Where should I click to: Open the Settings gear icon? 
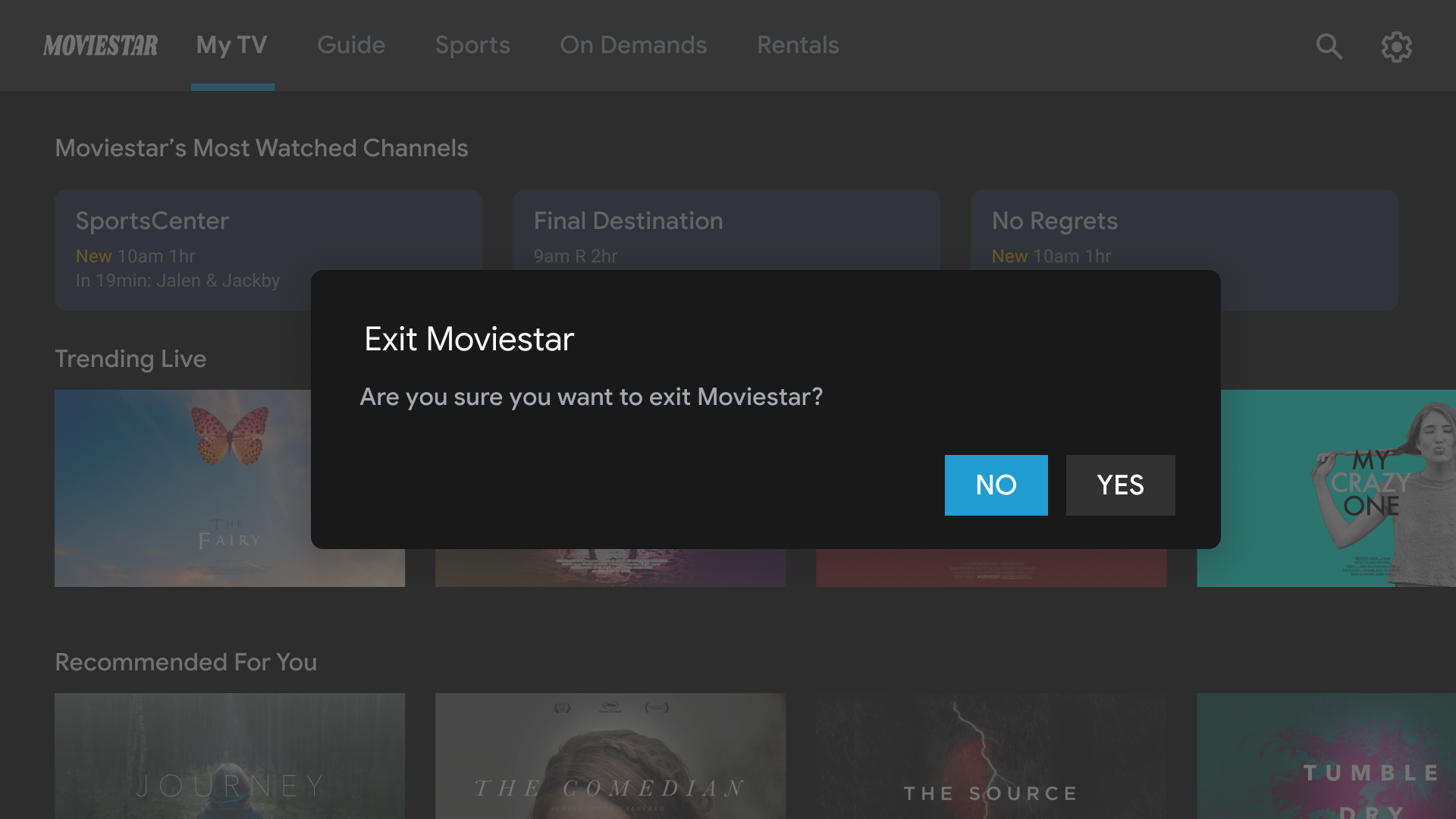click(x=1397, y=47)
